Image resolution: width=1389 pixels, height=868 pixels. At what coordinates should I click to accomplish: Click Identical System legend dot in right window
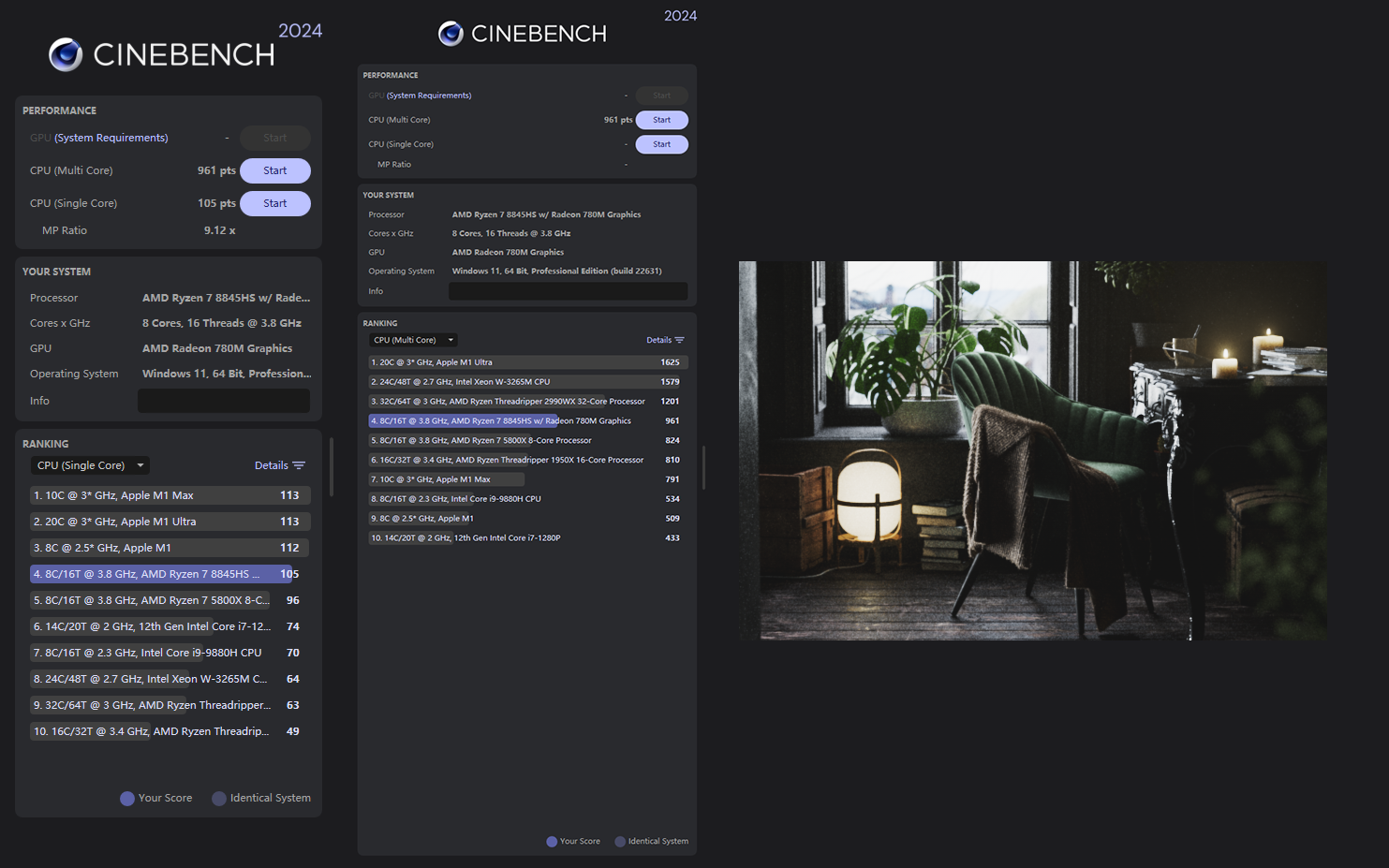point(620,842)
